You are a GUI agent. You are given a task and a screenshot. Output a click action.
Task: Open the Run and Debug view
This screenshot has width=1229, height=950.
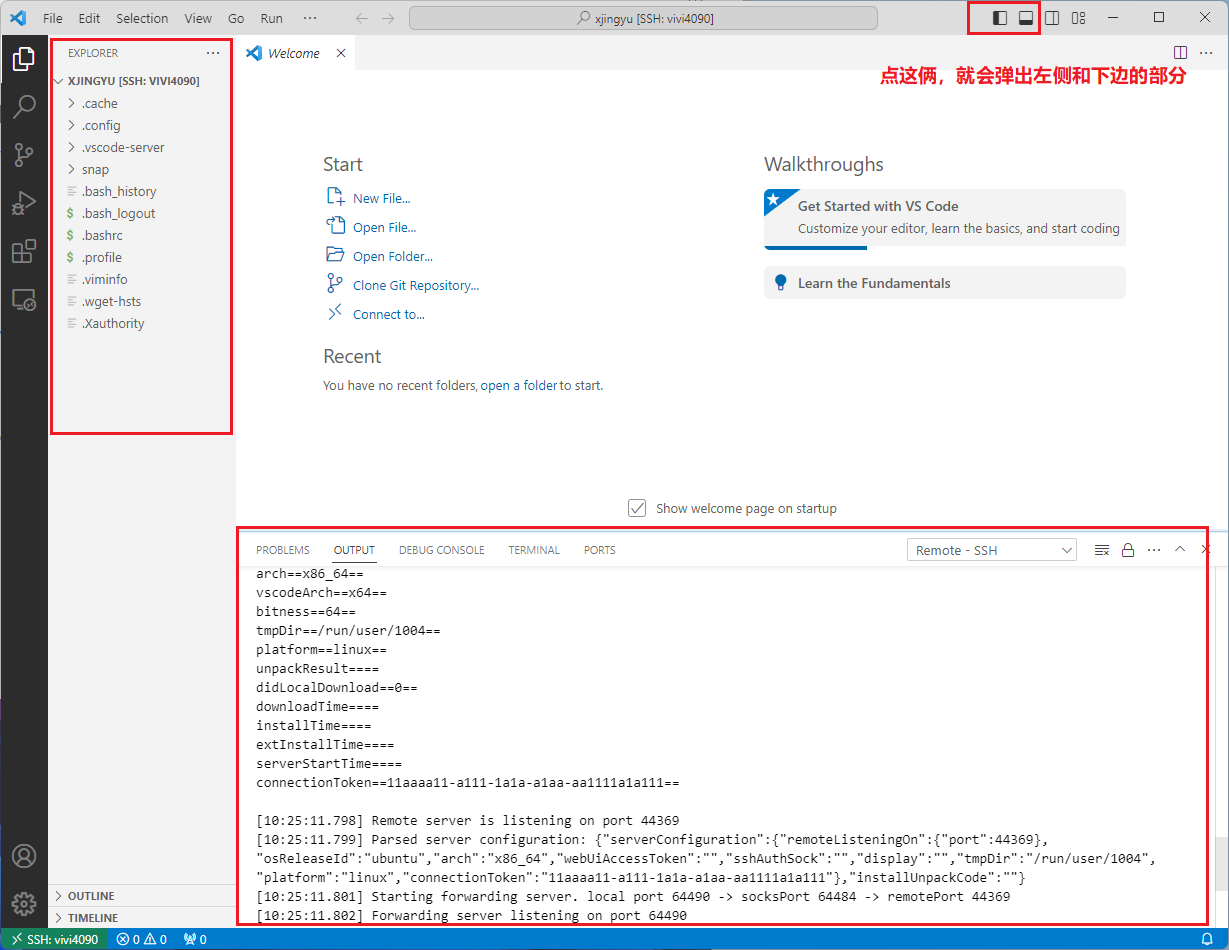point(24,203)
